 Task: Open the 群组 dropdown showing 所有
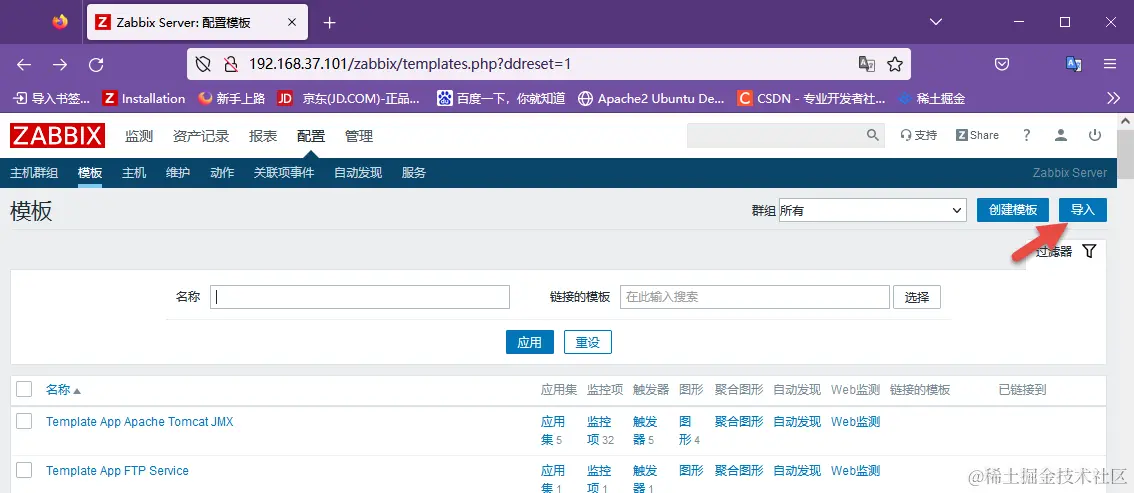click(x=872, y=210)
